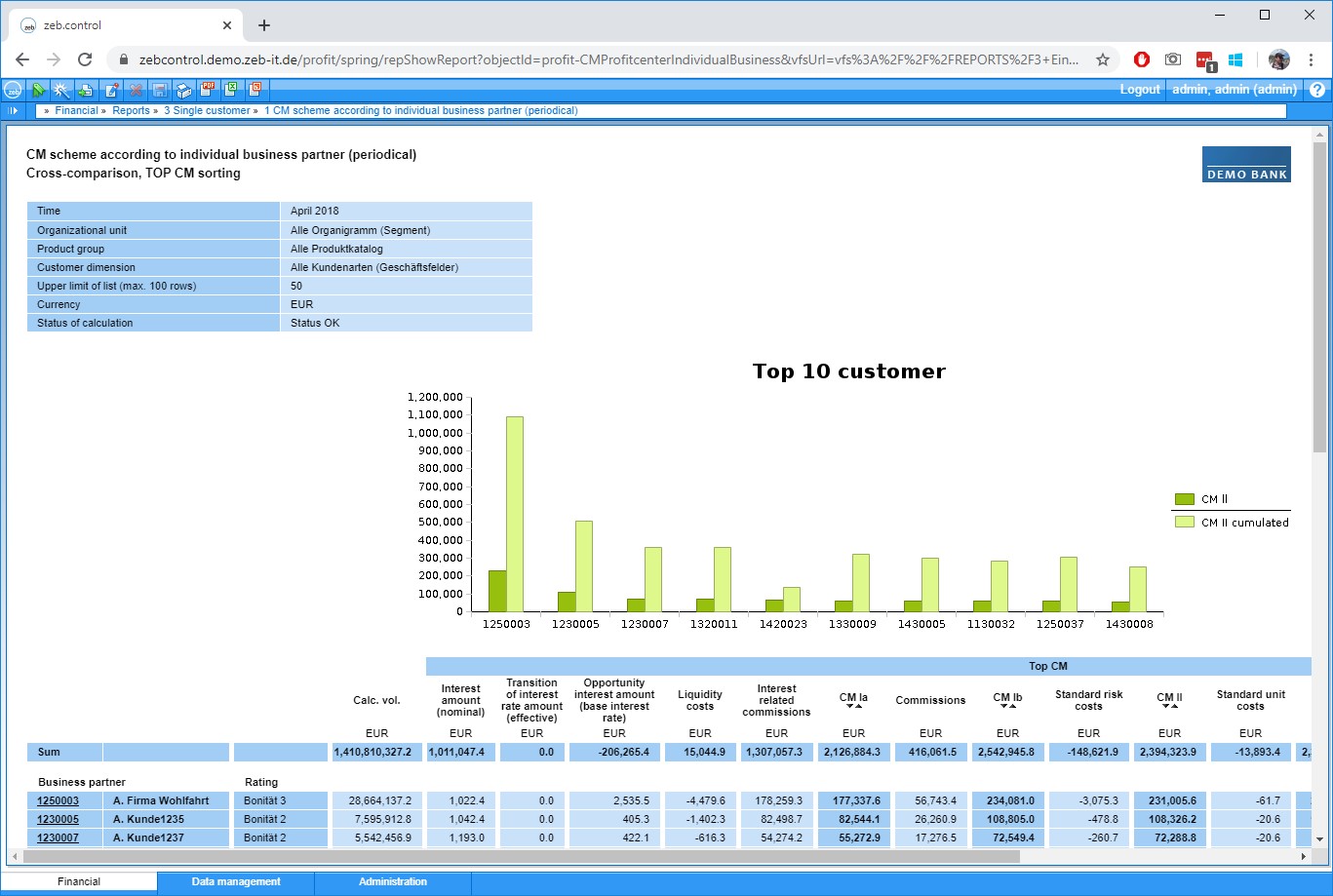Click the zeb logo home icon
The image size is (1333, 896).
14,90
